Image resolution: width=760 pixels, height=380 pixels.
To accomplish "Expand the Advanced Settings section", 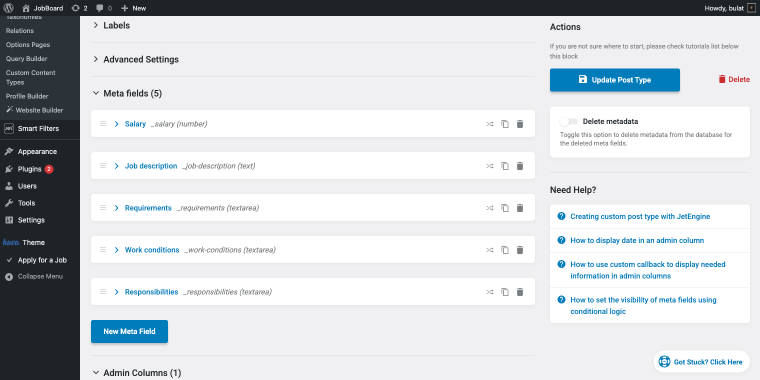I will click(136, 60).
